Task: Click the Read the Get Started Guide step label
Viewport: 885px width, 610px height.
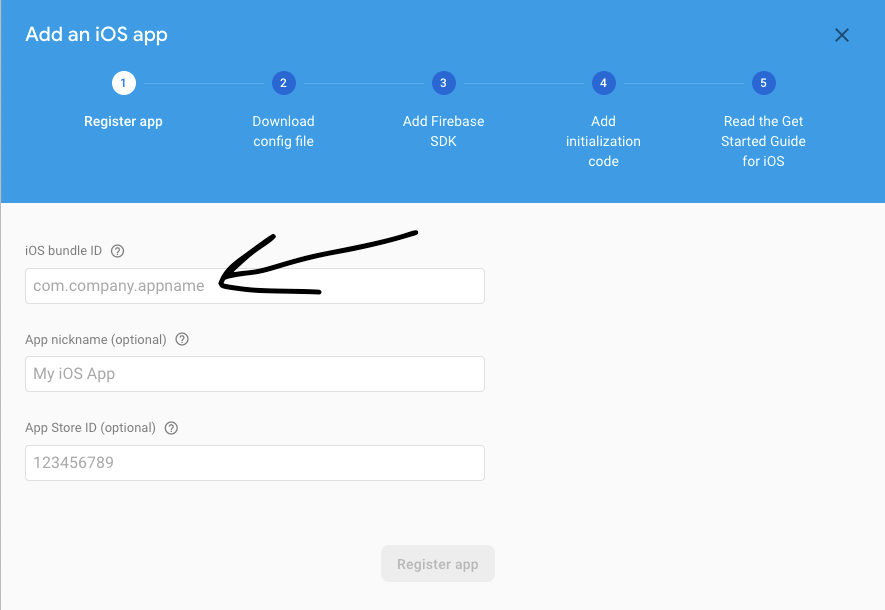Action: tap(763, 141)
